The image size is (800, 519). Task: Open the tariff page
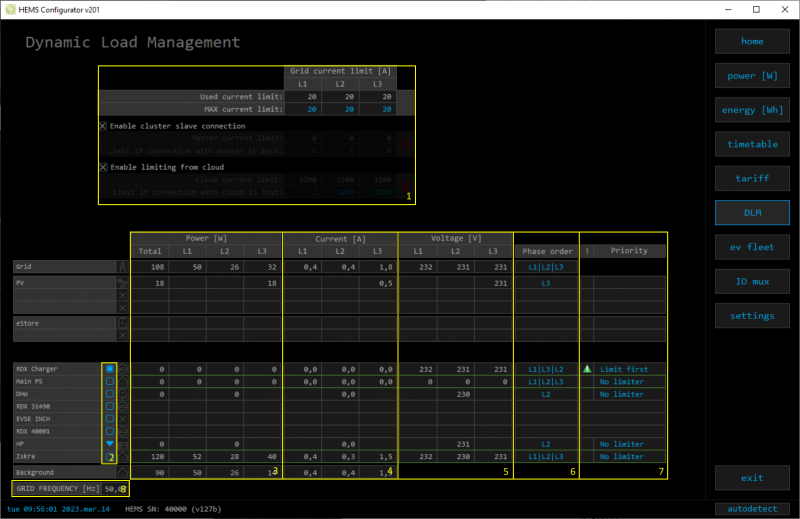coord(752,178)
